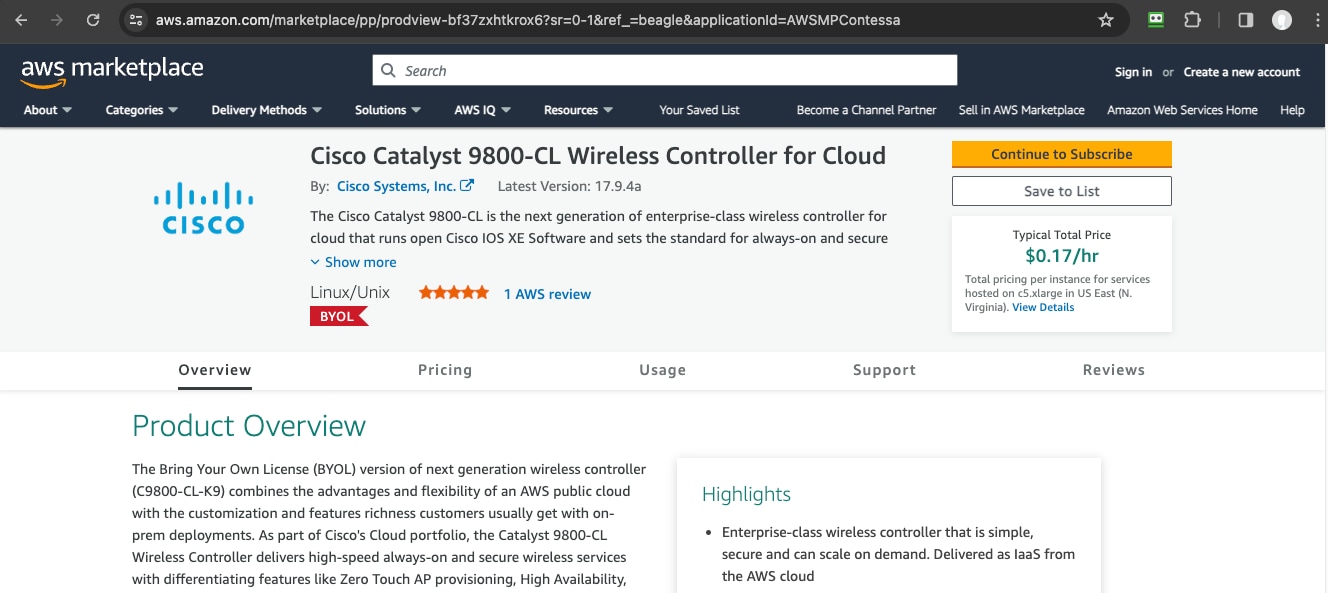The width and height of the screenshot is (1328, 593).
Task: Toggle the browser side panel icon
Action: click(x=1246, y=20)
